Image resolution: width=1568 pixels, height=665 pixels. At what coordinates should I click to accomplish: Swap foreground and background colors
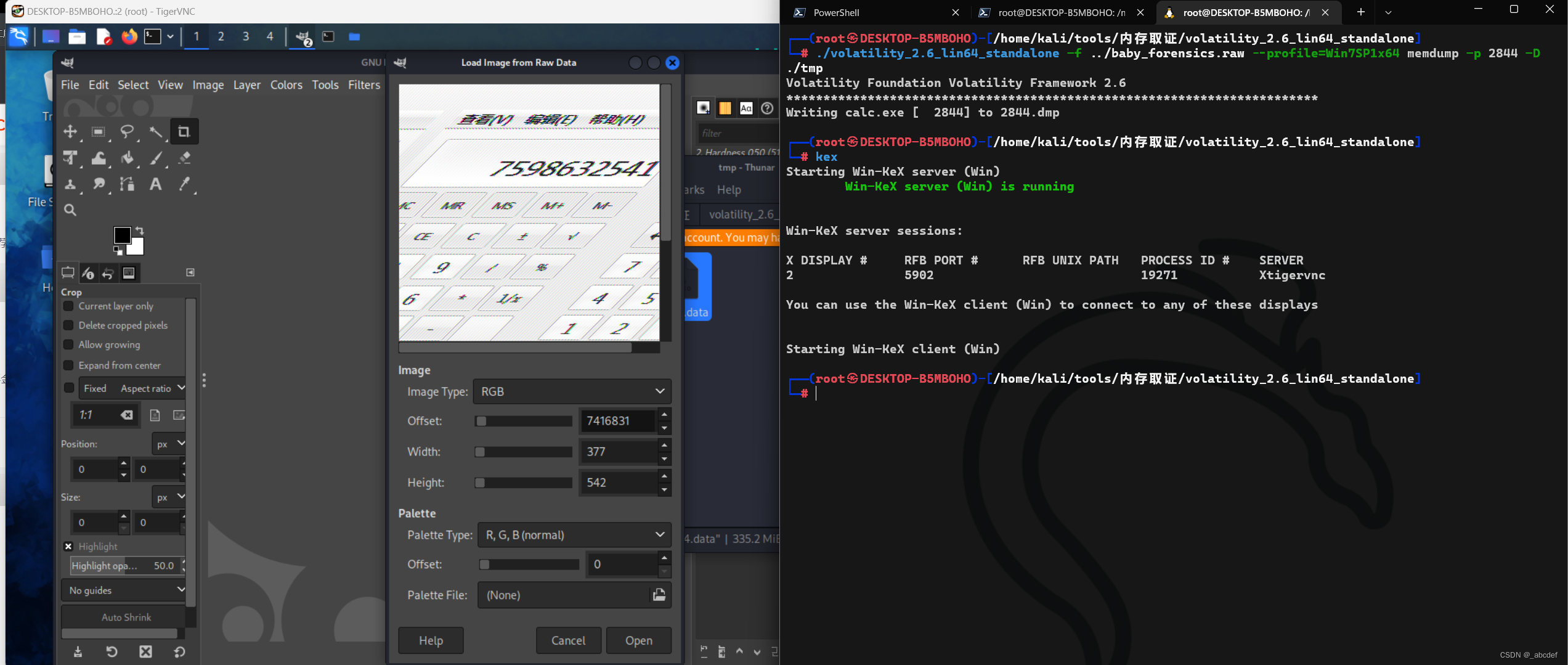pos(140,231)
